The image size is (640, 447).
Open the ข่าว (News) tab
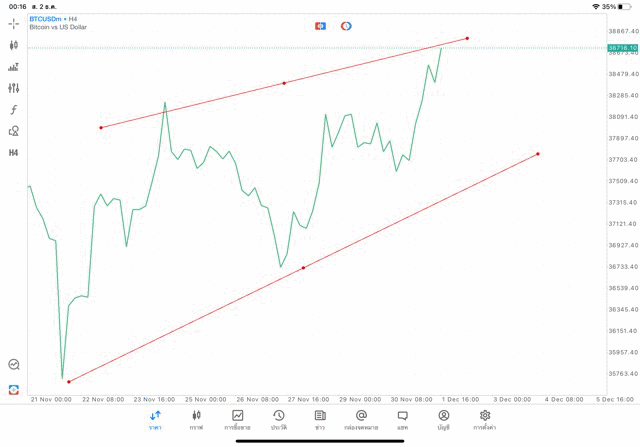(x=320, y=420)
